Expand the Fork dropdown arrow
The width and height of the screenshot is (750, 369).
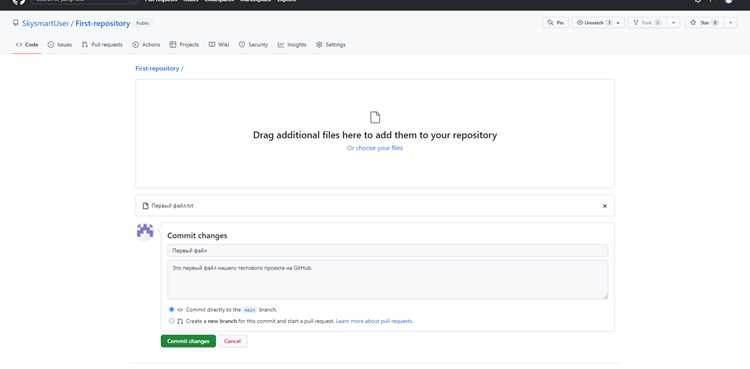click(674, 22)
